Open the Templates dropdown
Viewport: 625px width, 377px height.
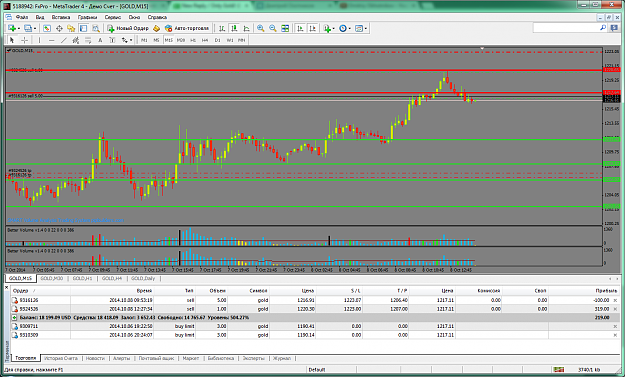[x=361, y=28]
